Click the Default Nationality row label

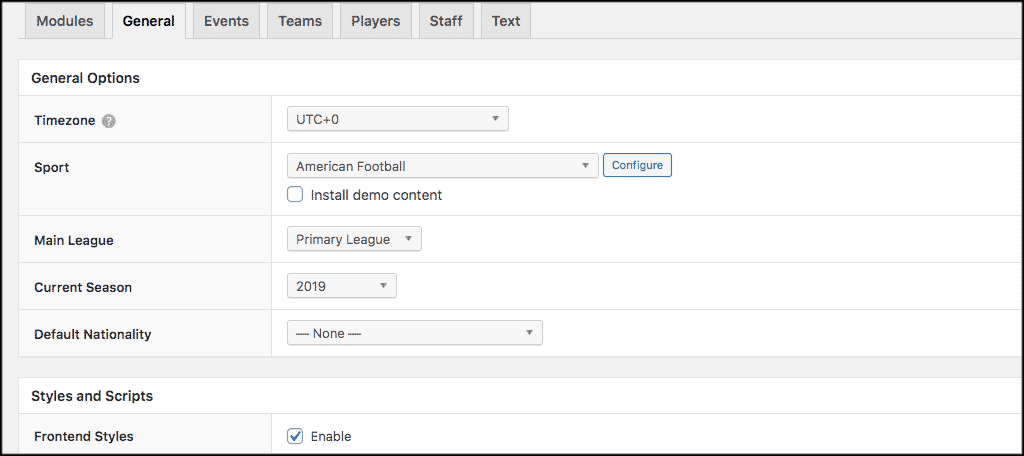[x=92, y=334]
